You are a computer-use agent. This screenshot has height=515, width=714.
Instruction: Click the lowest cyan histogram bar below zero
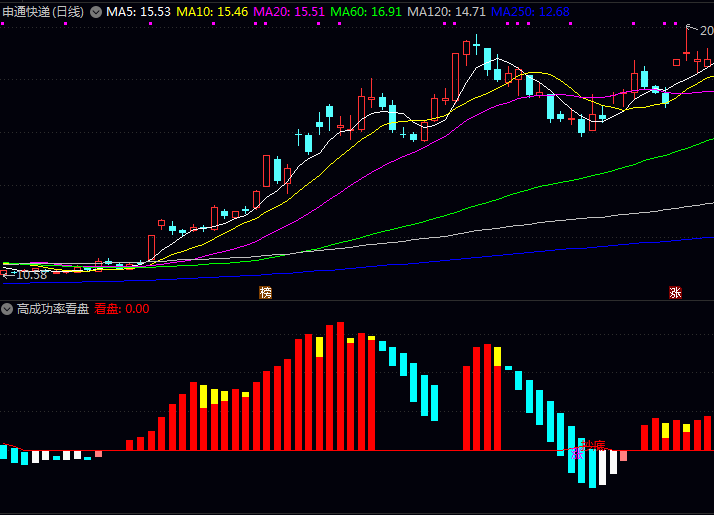pos(592,468)
